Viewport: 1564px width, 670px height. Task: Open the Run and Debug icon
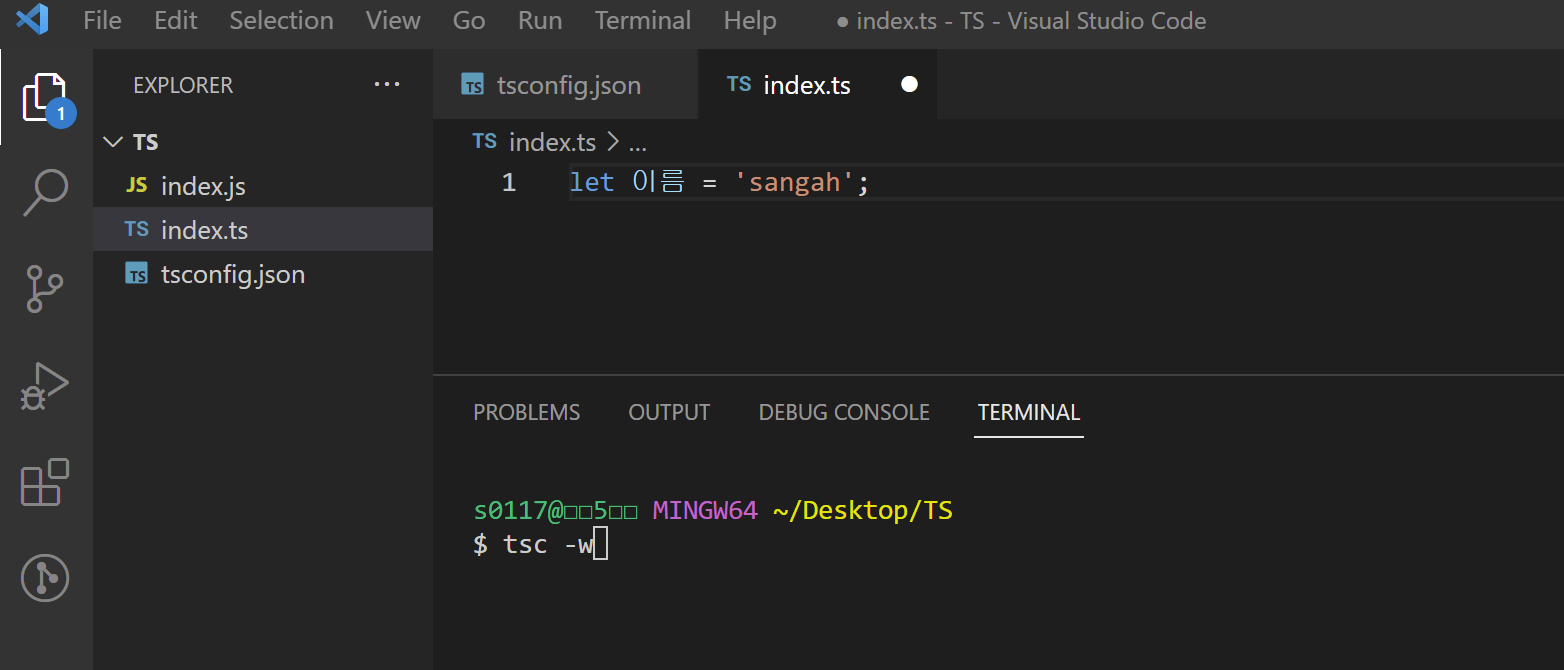(45, 385)
